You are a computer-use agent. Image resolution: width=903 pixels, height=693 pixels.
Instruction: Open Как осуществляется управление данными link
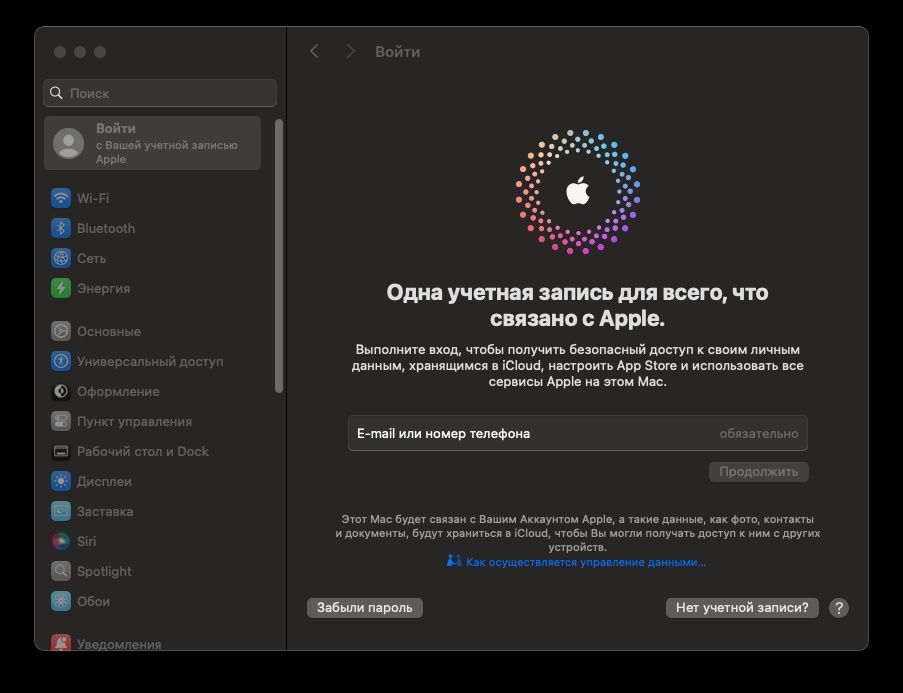coord(586,562)
